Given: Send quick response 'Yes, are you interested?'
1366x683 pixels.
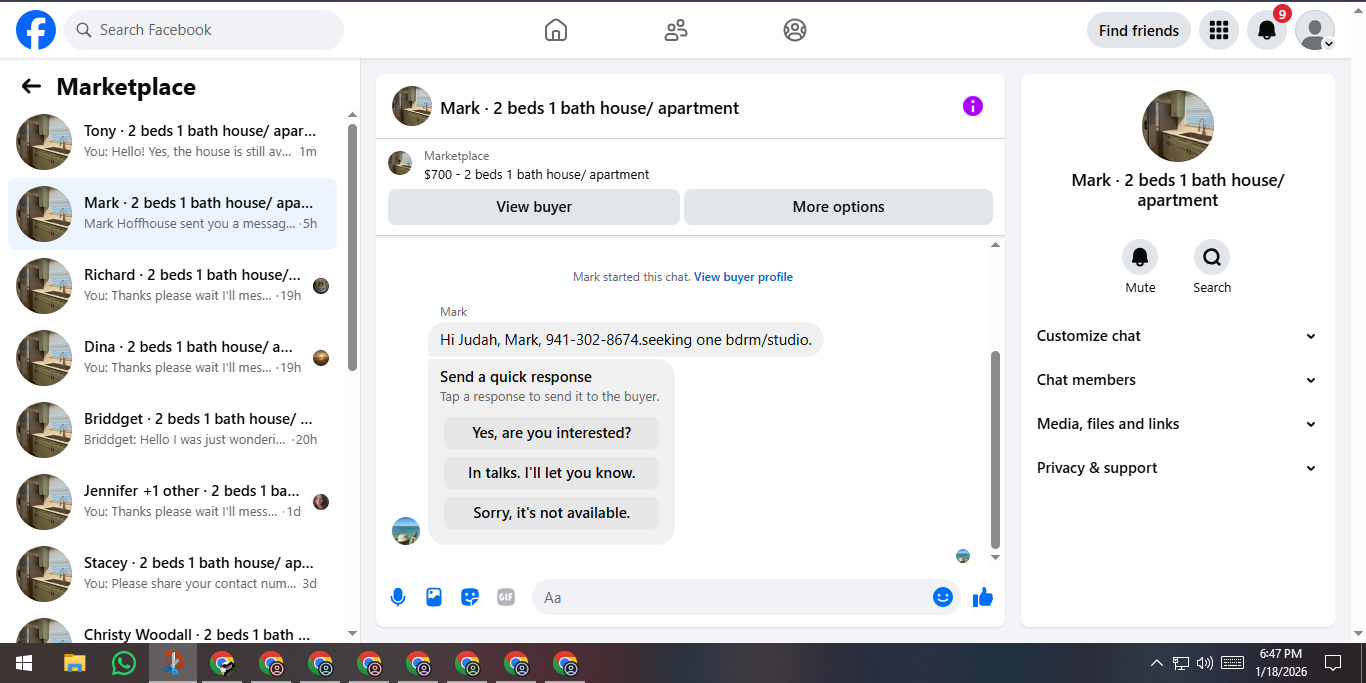Looking at the screenshot, I should click(x=551, y=433).
